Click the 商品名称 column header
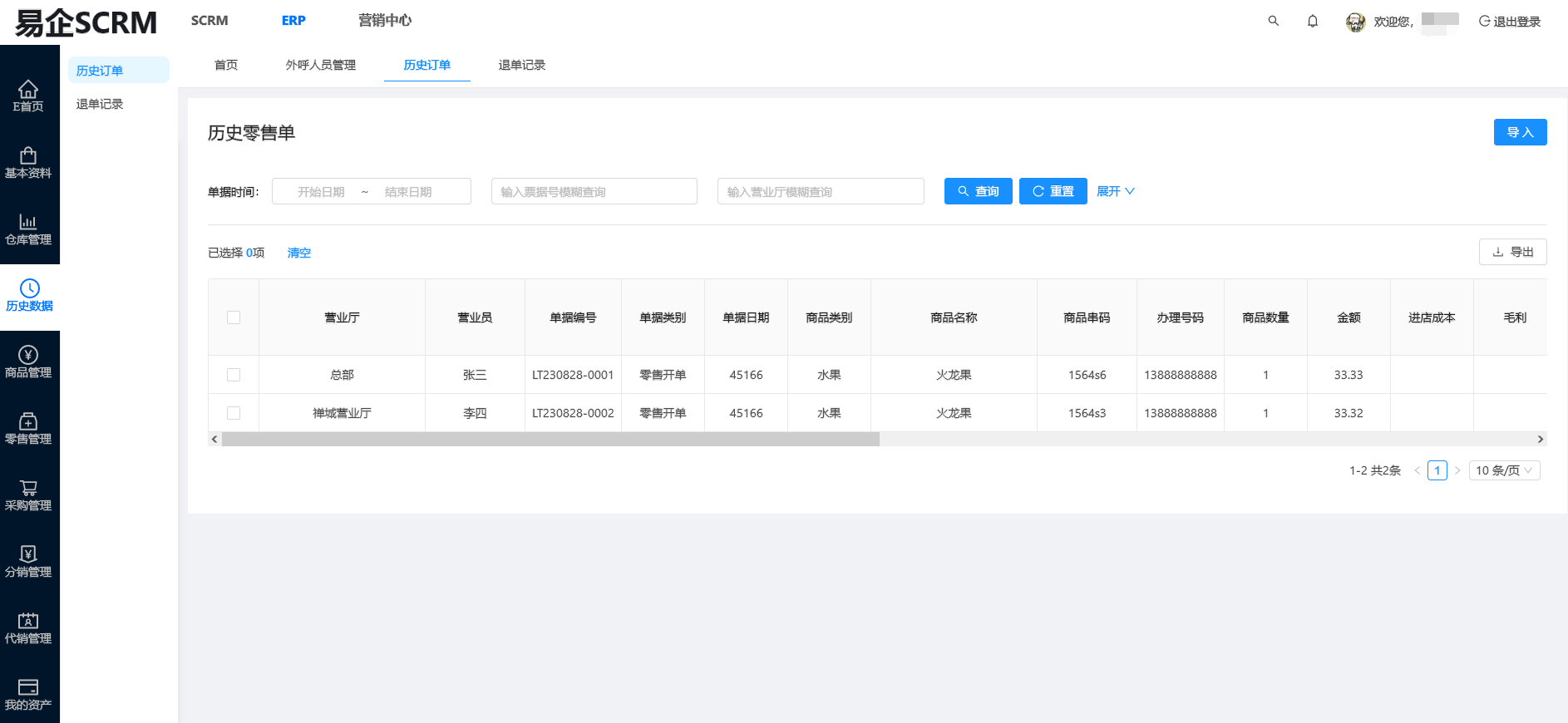Viewport: 1568px width, 723px height. point(954,317)
